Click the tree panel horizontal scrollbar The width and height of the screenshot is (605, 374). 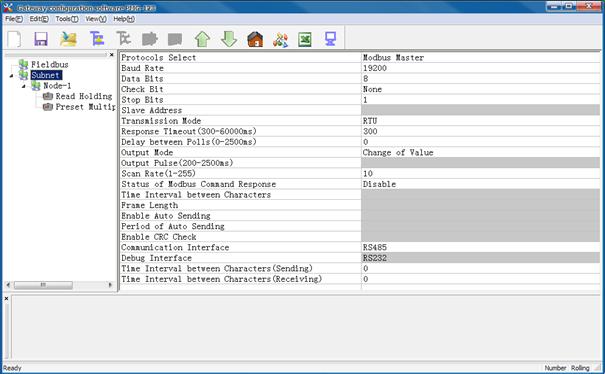point(59,285)
